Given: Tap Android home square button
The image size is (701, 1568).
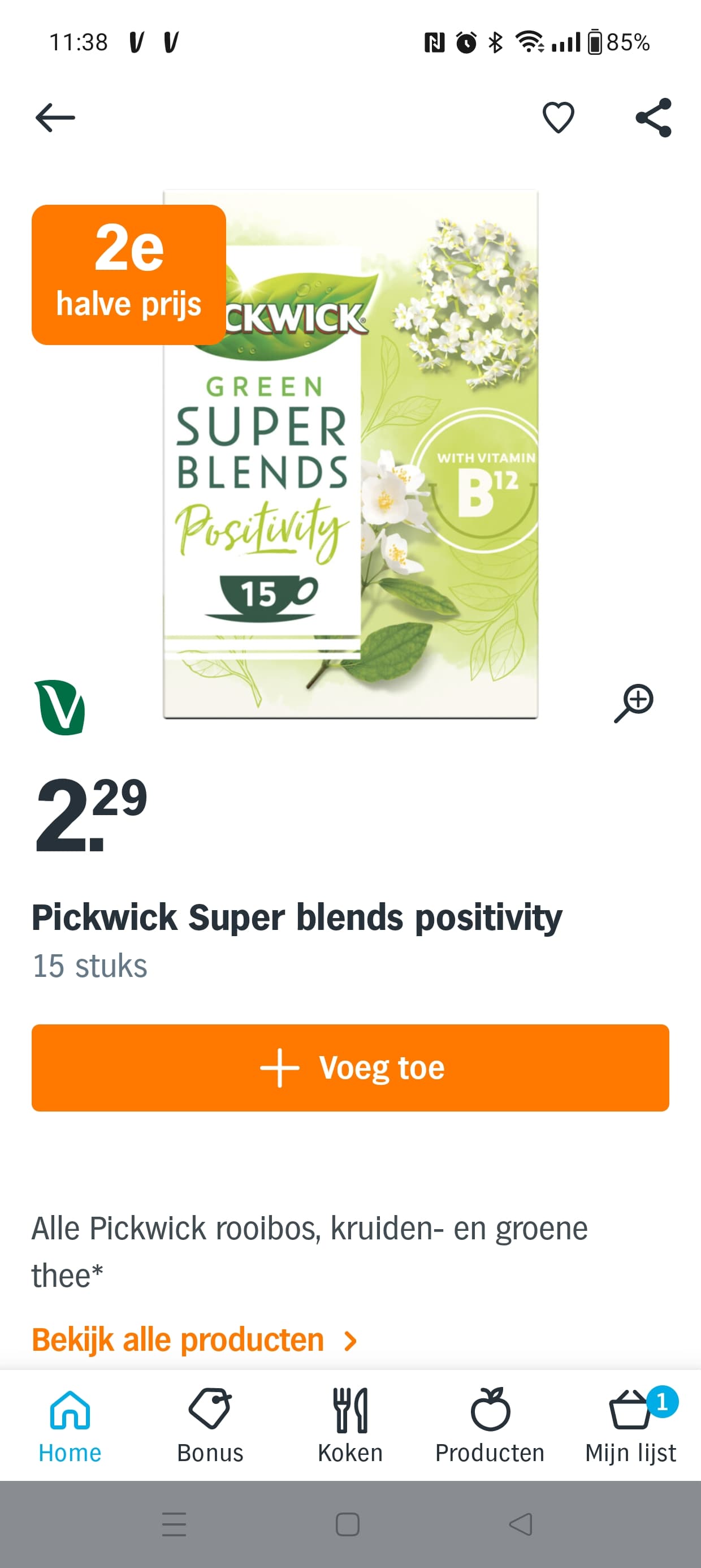Looking at the screenshot, I should (348, 1524).
